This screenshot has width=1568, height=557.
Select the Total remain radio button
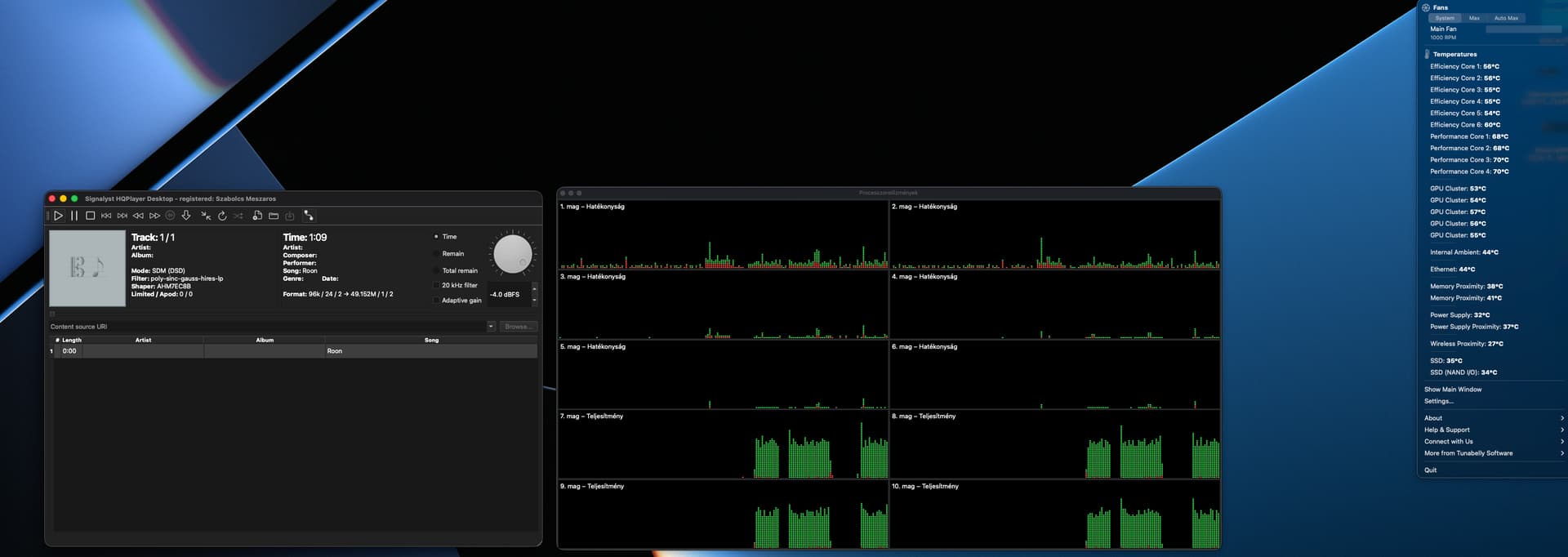tap(436, 270)
